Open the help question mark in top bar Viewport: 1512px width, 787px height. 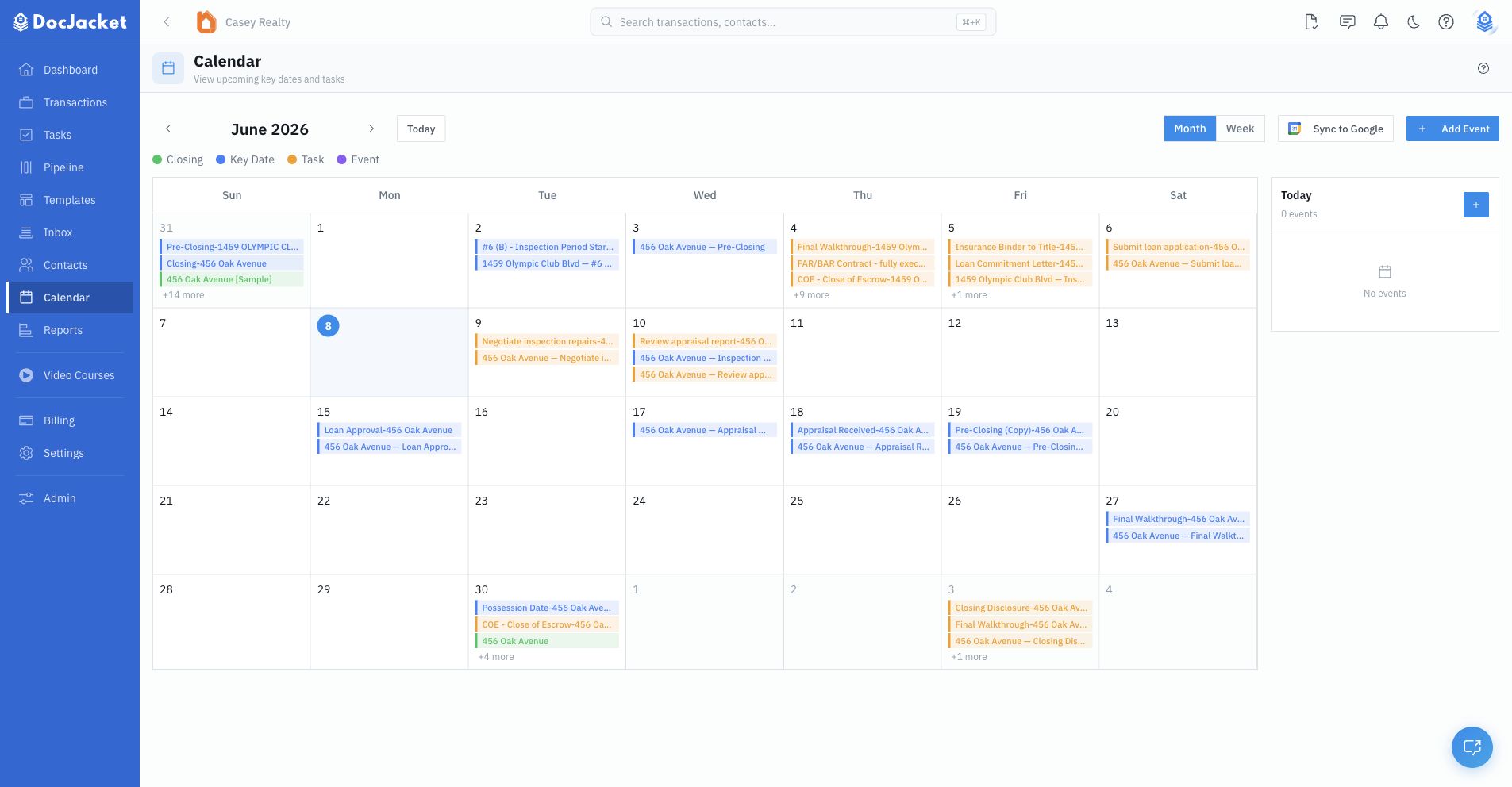tap(1446, 22)
